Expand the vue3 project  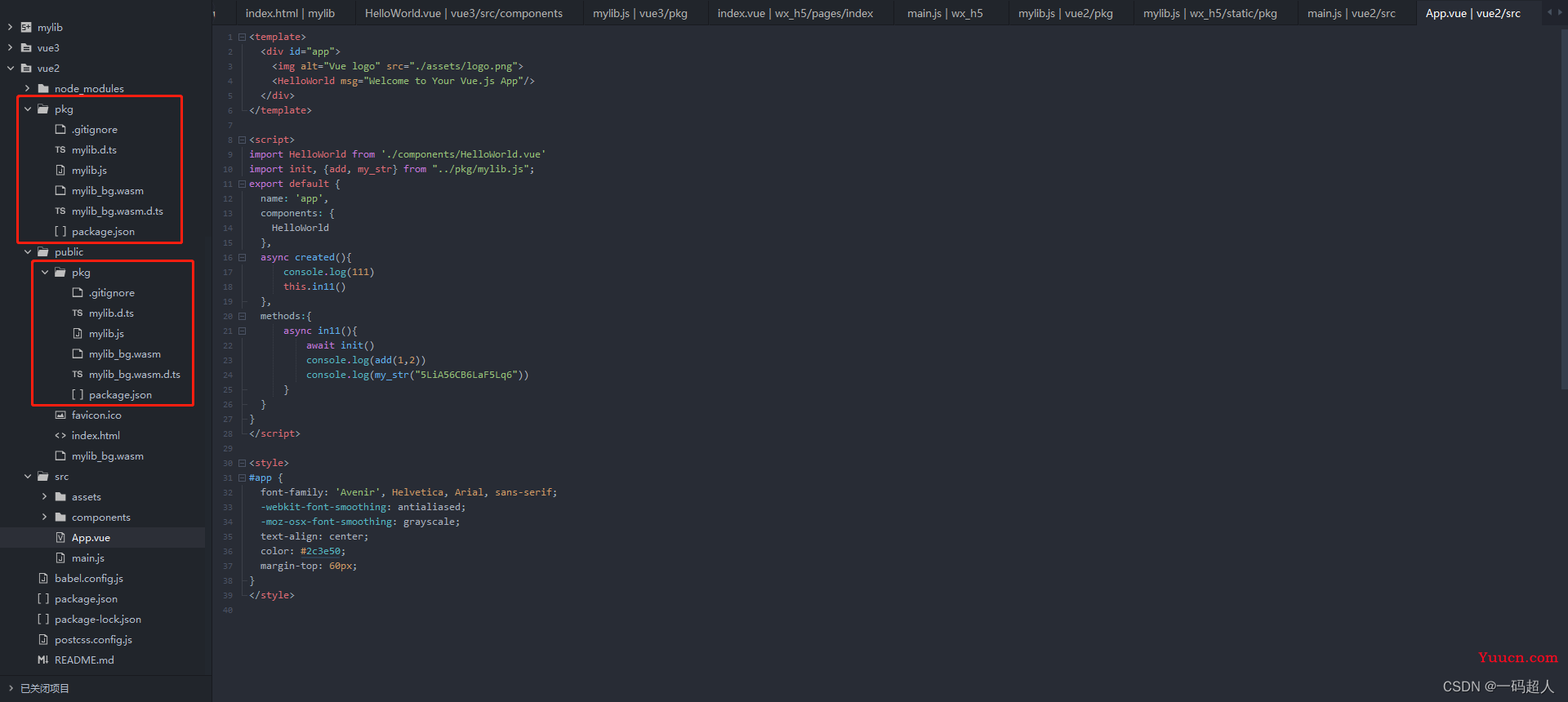(10, 47)
